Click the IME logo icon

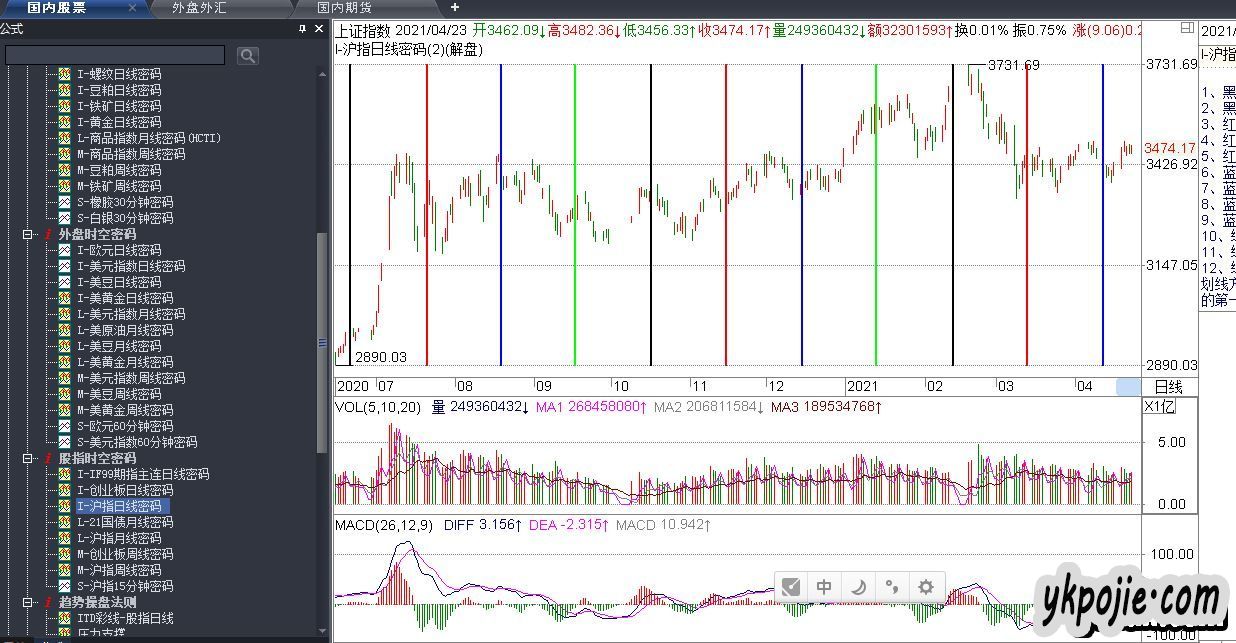coord(791,587)
